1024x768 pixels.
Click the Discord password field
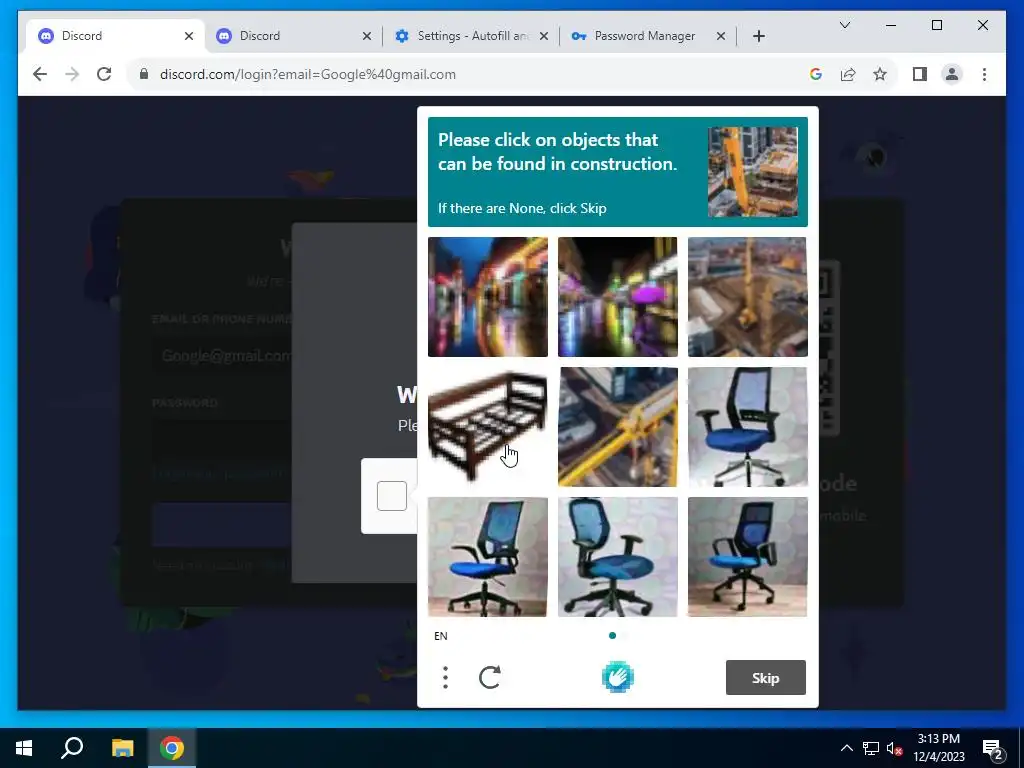(222, 439)
